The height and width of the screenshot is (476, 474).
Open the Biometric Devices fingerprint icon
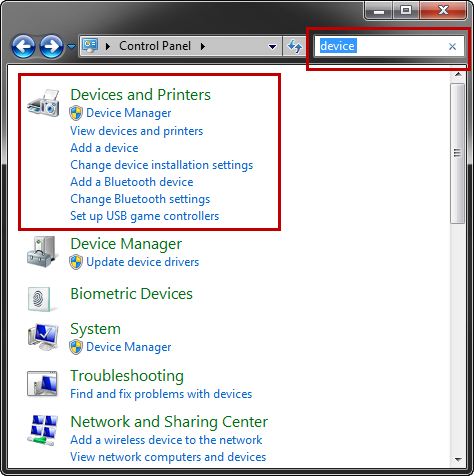[x=39, y=299]
